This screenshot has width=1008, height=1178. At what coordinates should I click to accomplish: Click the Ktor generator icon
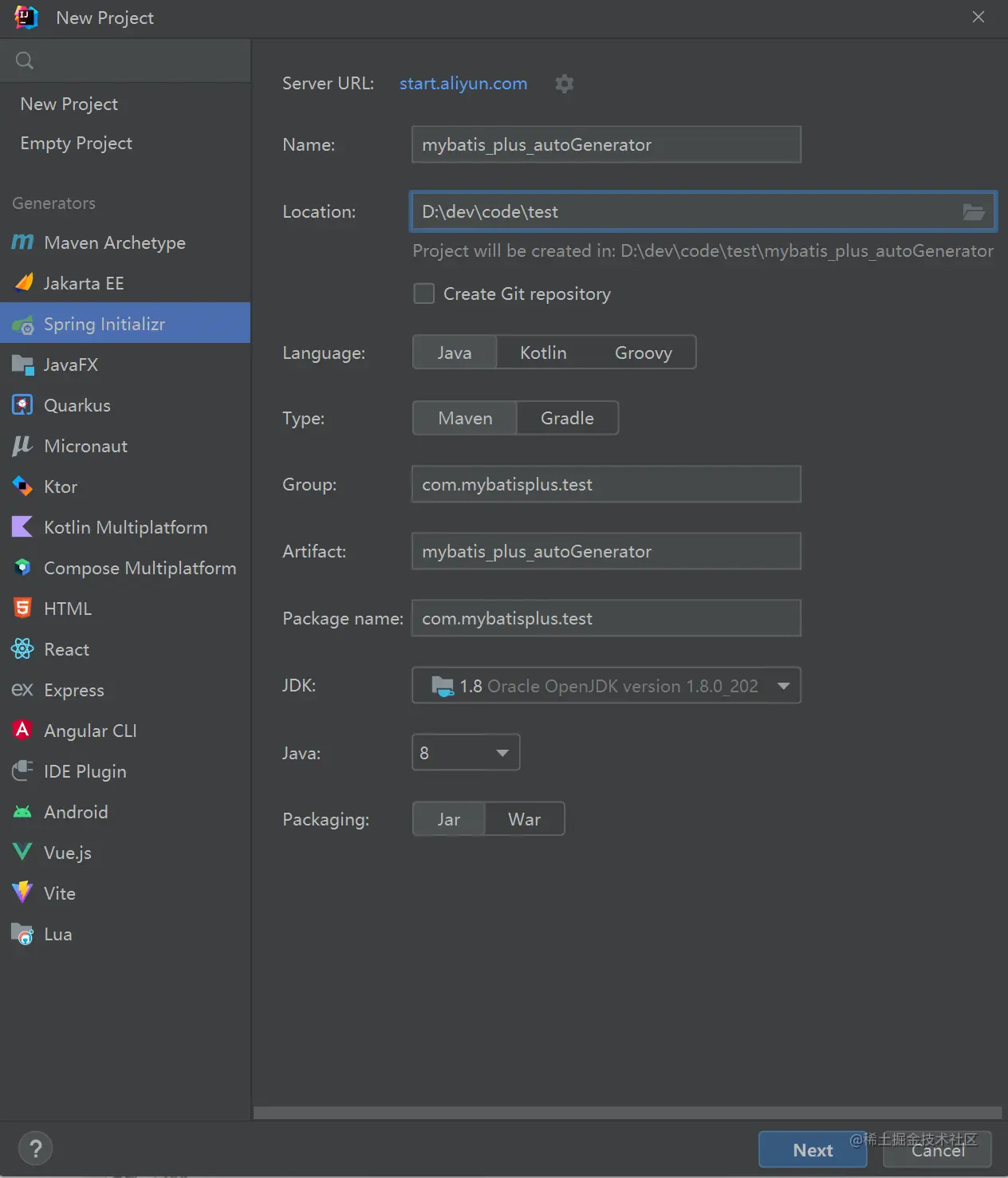click(22, 487)
